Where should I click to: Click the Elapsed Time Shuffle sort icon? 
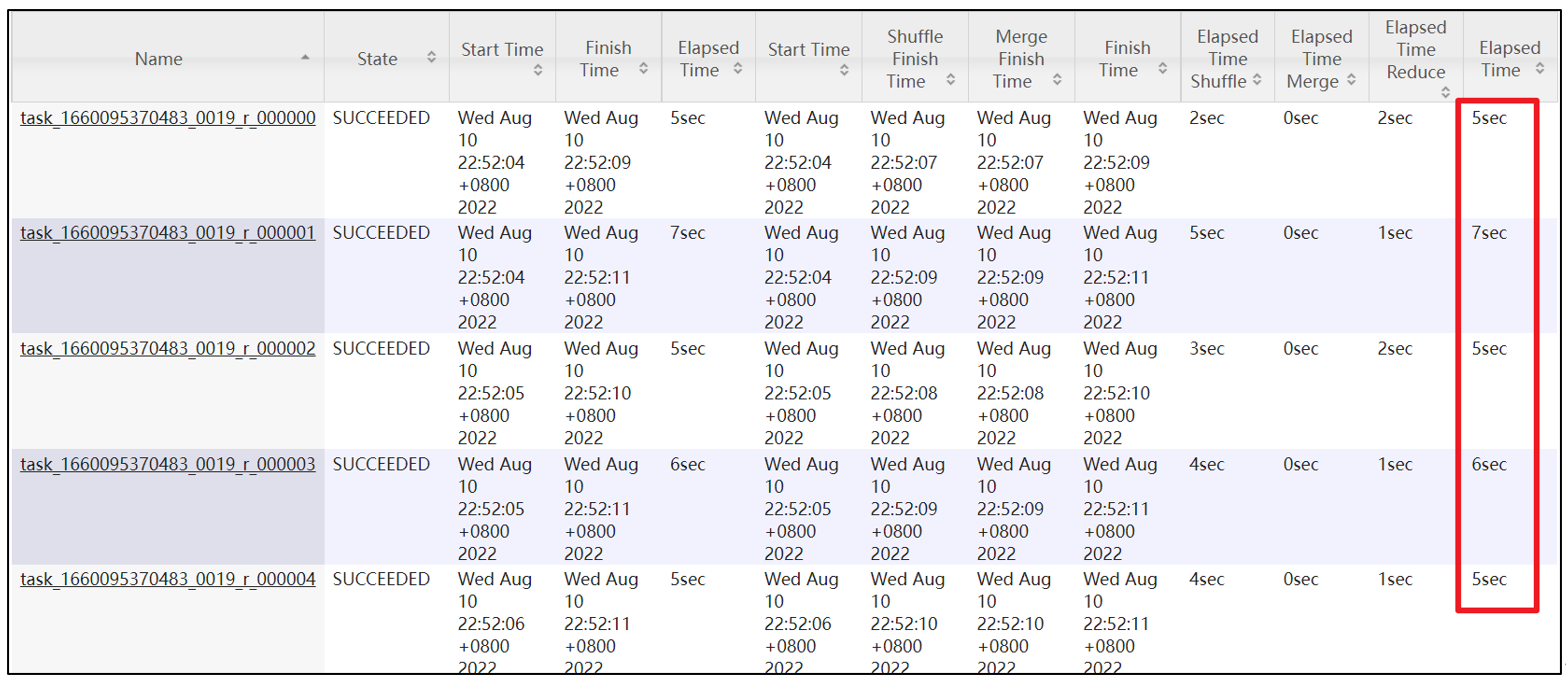point(1256,80)
